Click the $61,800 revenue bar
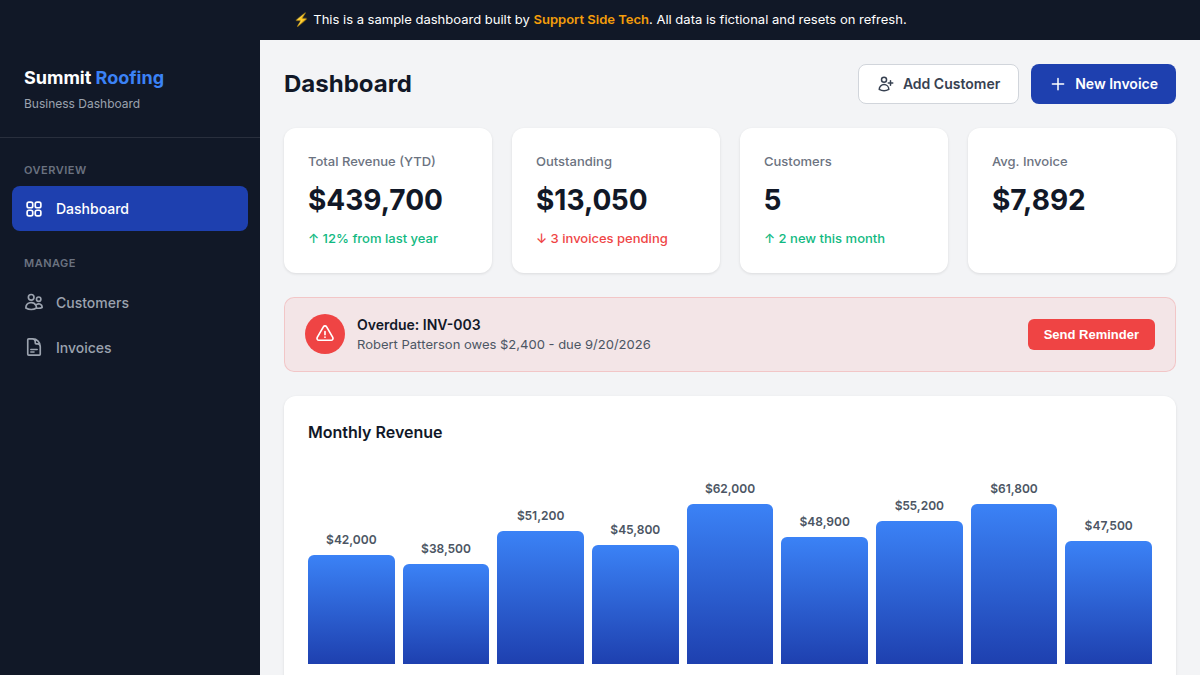 pos(1014,584)
